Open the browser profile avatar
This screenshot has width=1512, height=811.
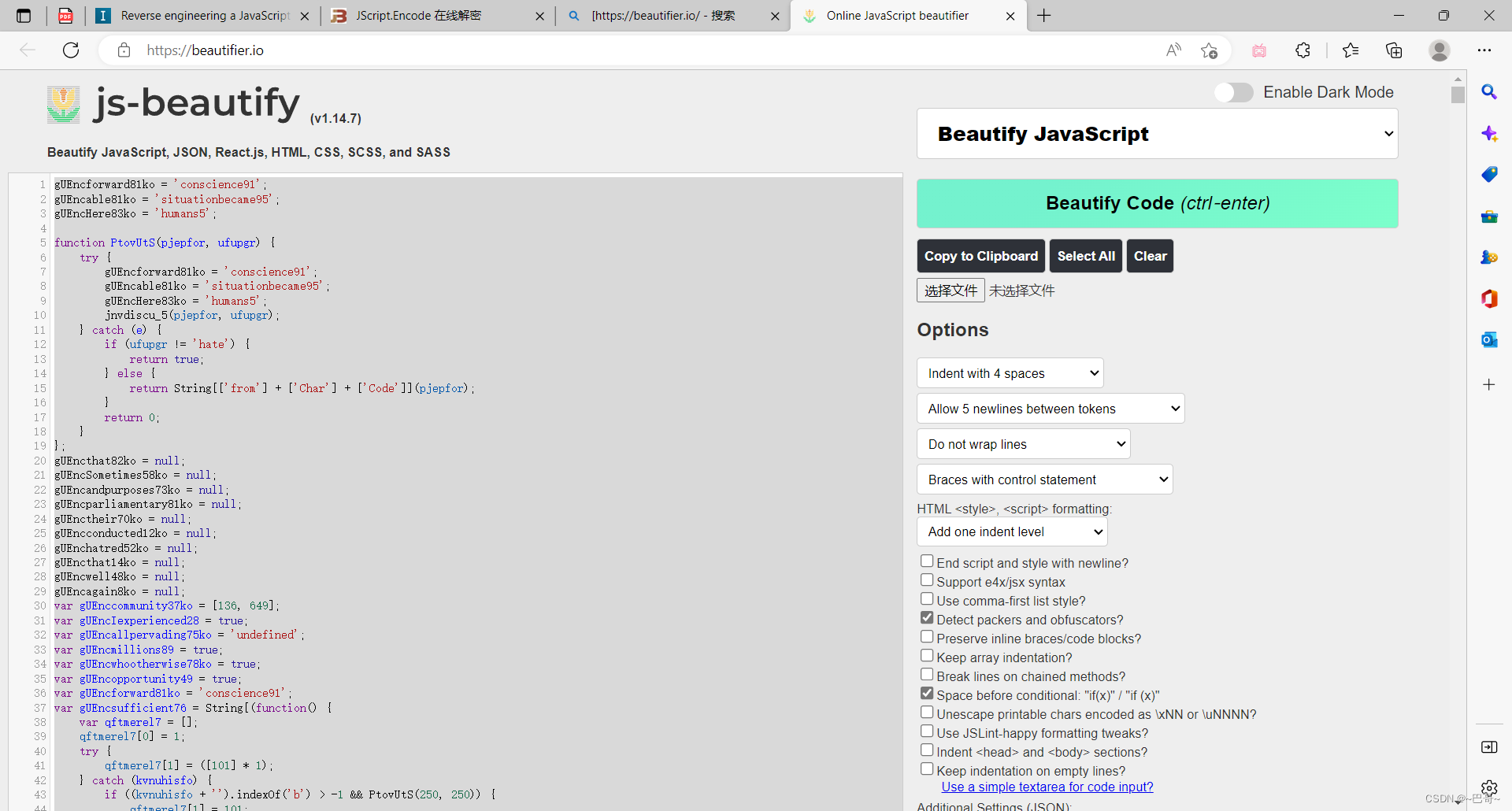(x=1440, y=50)
